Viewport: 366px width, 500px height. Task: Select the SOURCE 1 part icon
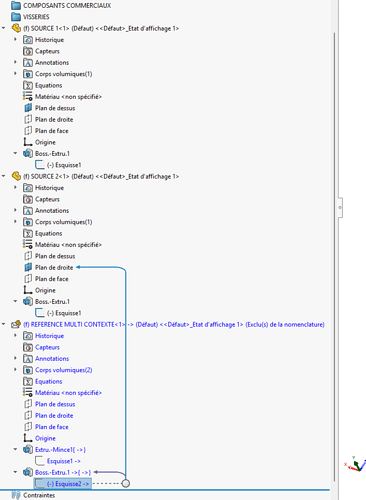16,28
